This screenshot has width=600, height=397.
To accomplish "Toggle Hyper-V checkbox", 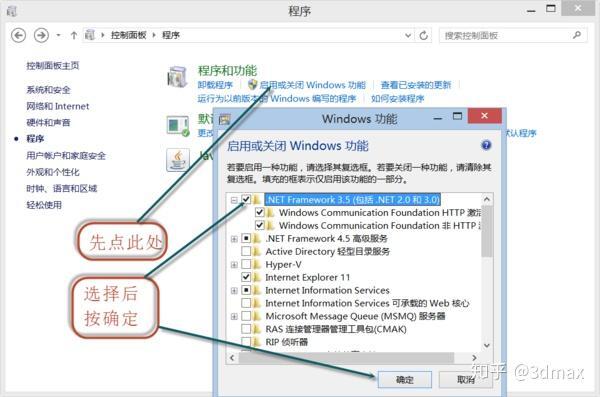I will [246, 265].
